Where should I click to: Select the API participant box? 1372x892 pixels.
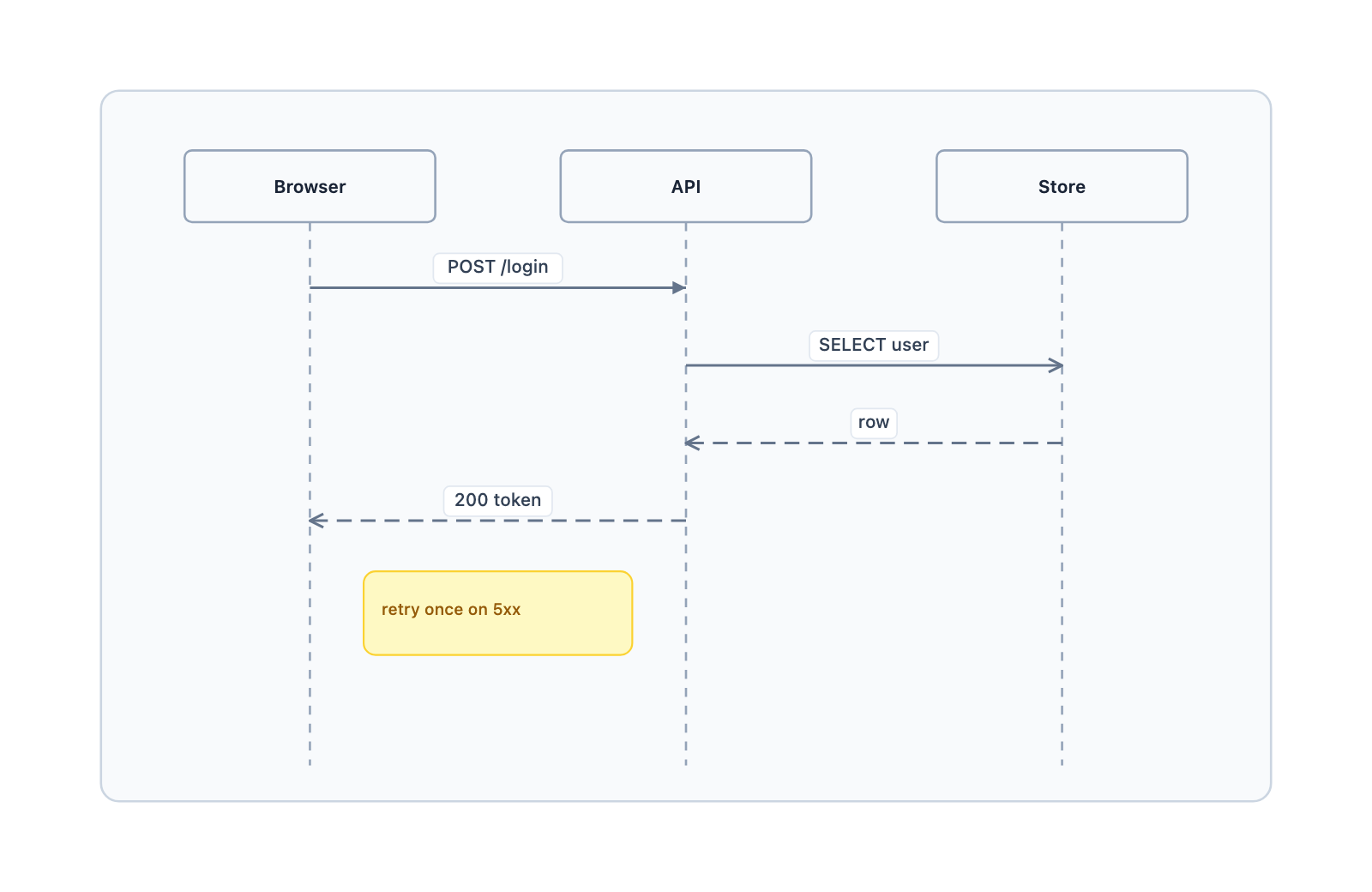point(686,186)
